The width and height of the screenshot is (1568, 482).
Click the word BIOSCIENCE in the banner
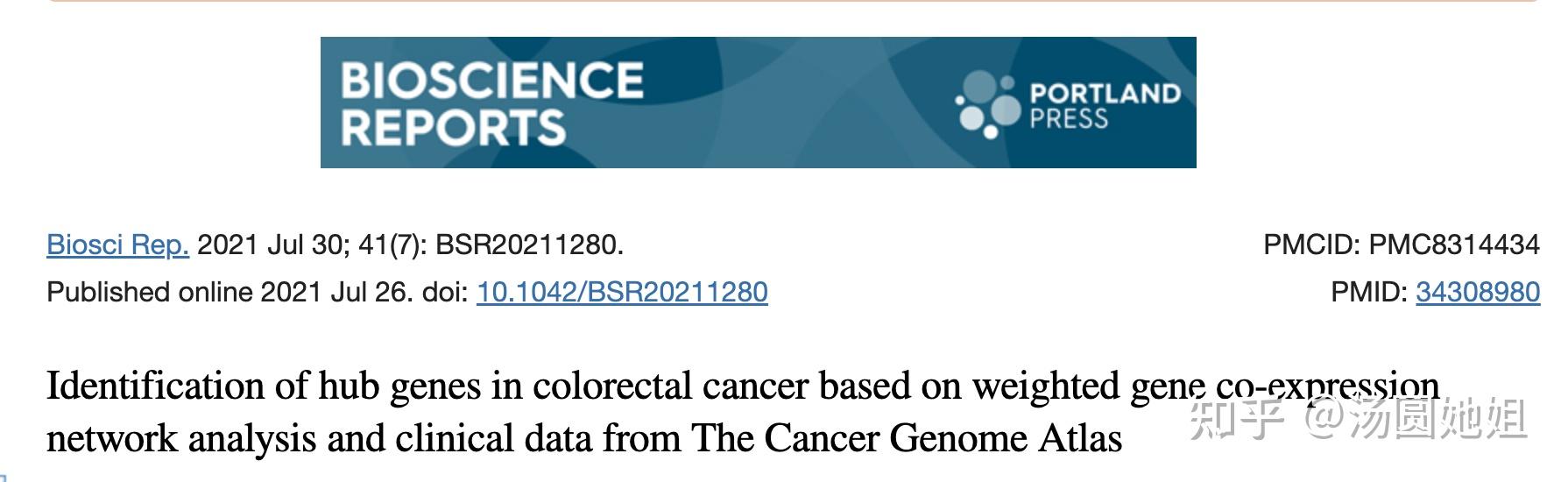click(x=491, y=81)
